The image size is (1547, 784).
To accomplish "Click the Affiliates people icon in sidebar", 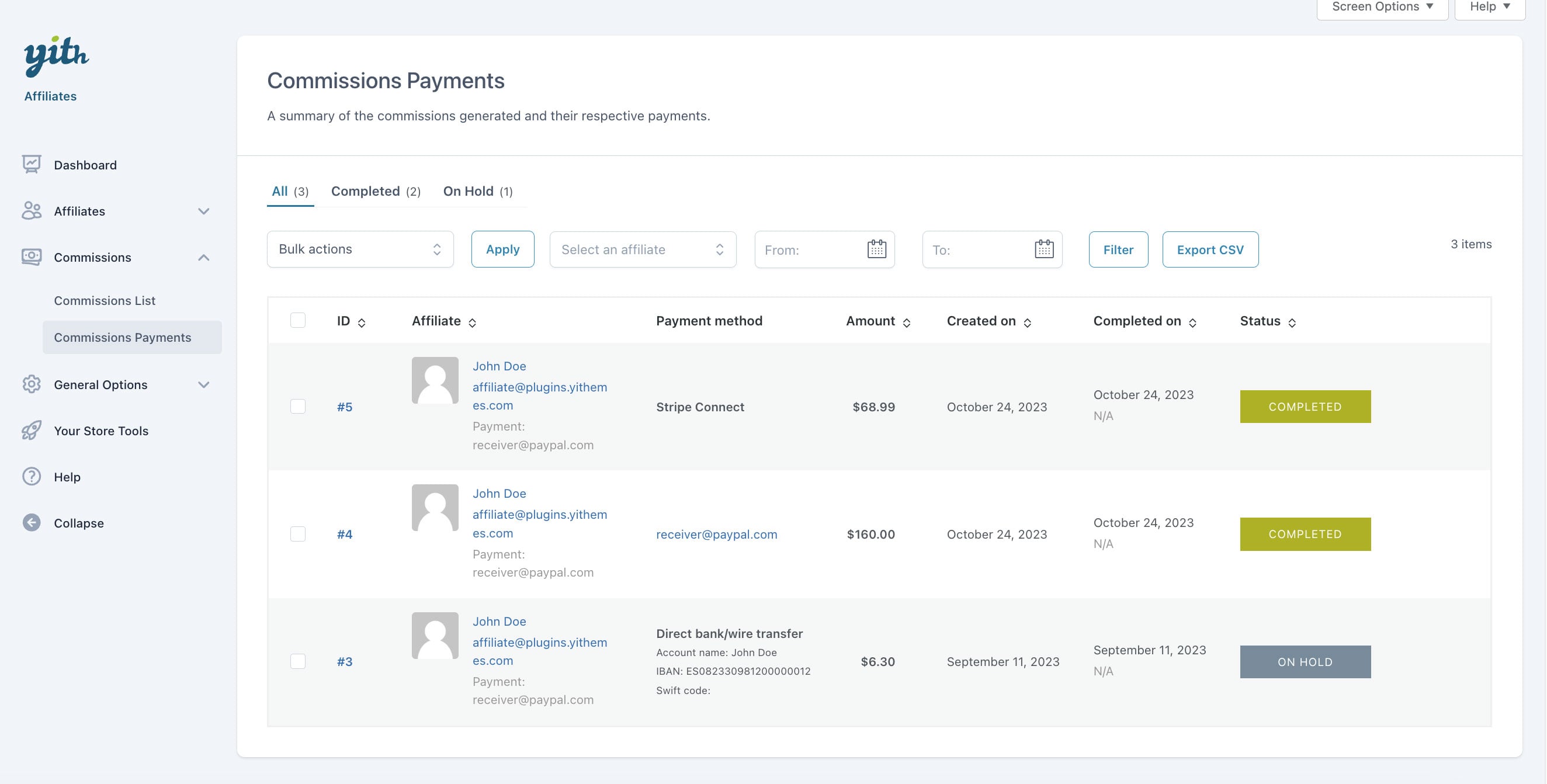I will point(31,211).
